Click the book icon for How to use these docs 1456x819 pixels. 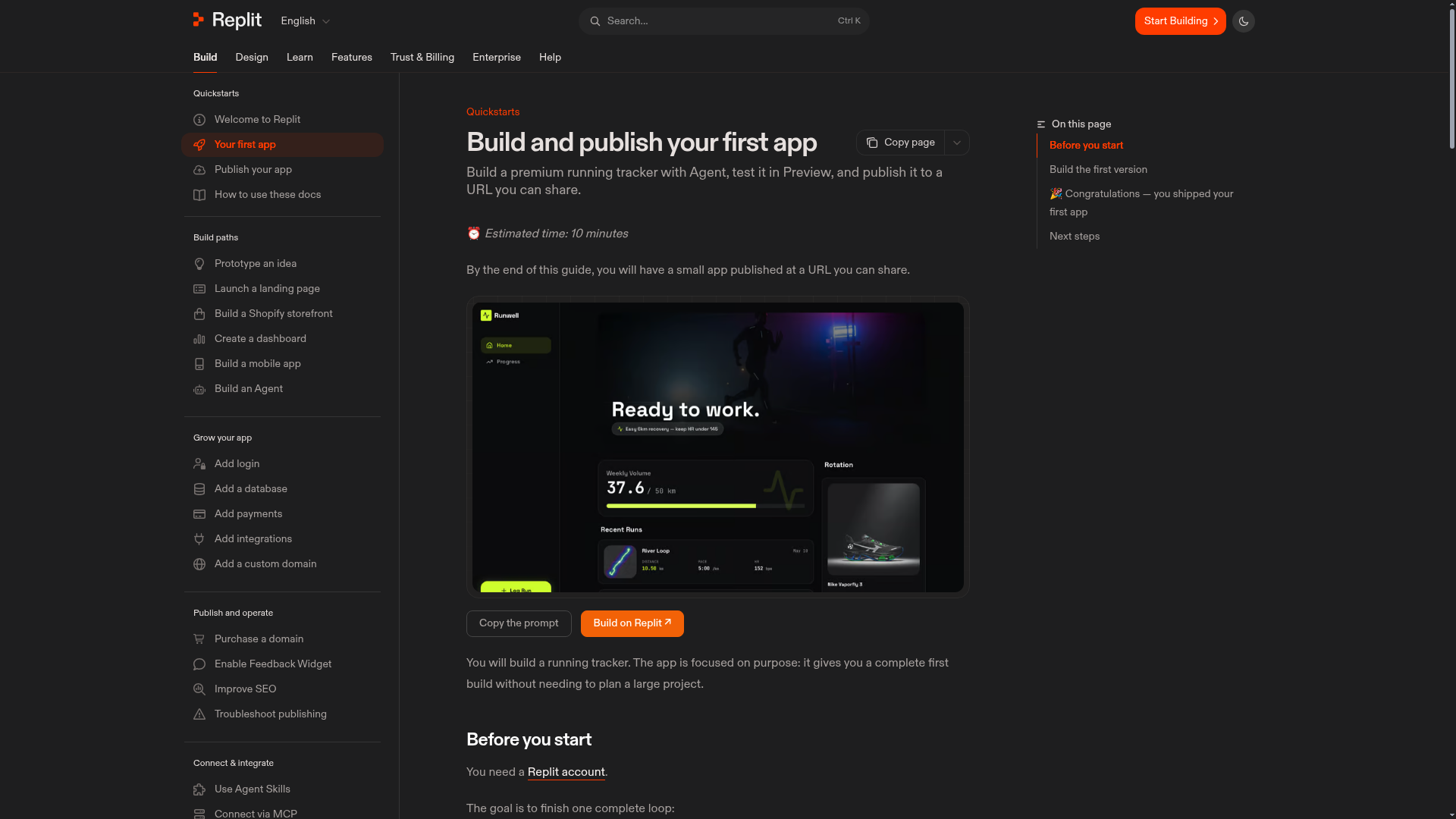coord(199,195)
